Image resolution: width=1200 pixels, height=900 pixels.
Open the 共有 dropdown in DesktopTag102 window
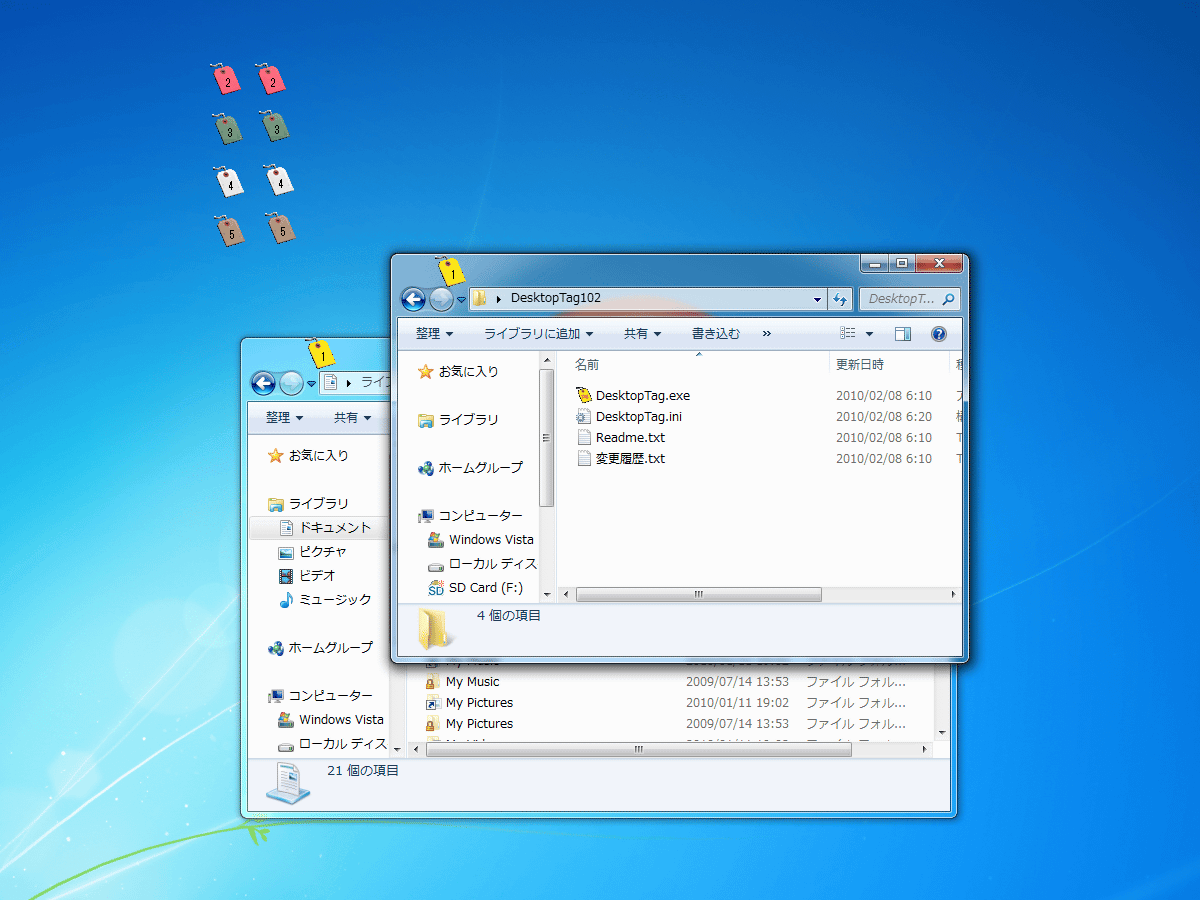tap(642, 333)
